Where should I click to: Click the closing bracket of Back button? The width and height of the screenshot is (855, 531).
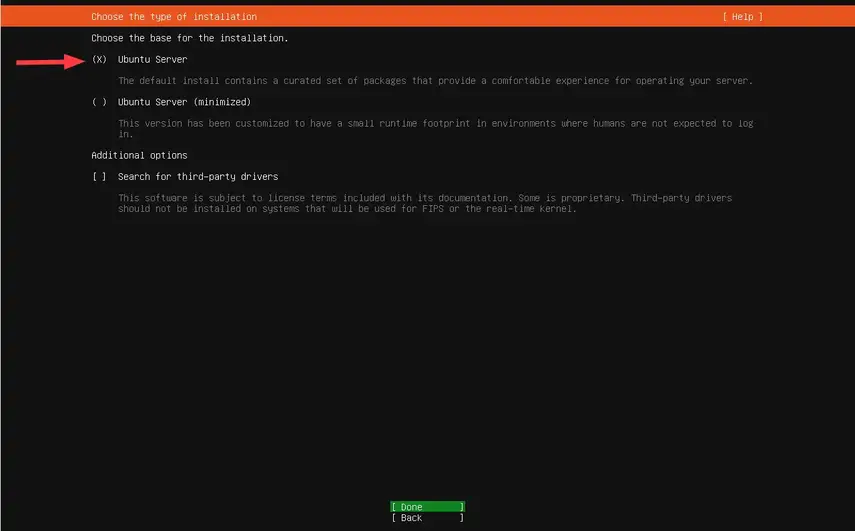point(462,518)
